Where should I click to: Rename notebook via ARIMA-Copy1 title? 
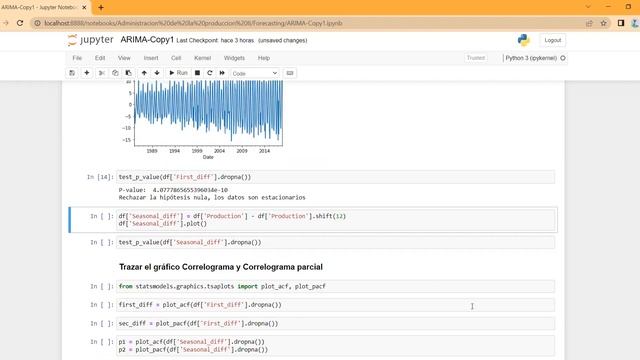pyautogui.click(x=147, y=40)
